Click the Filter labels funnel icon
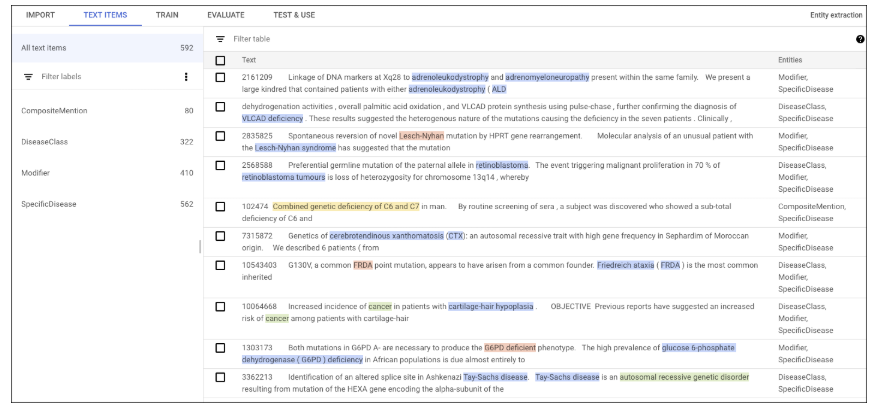874x410 pixels. [x=28, y=77]
